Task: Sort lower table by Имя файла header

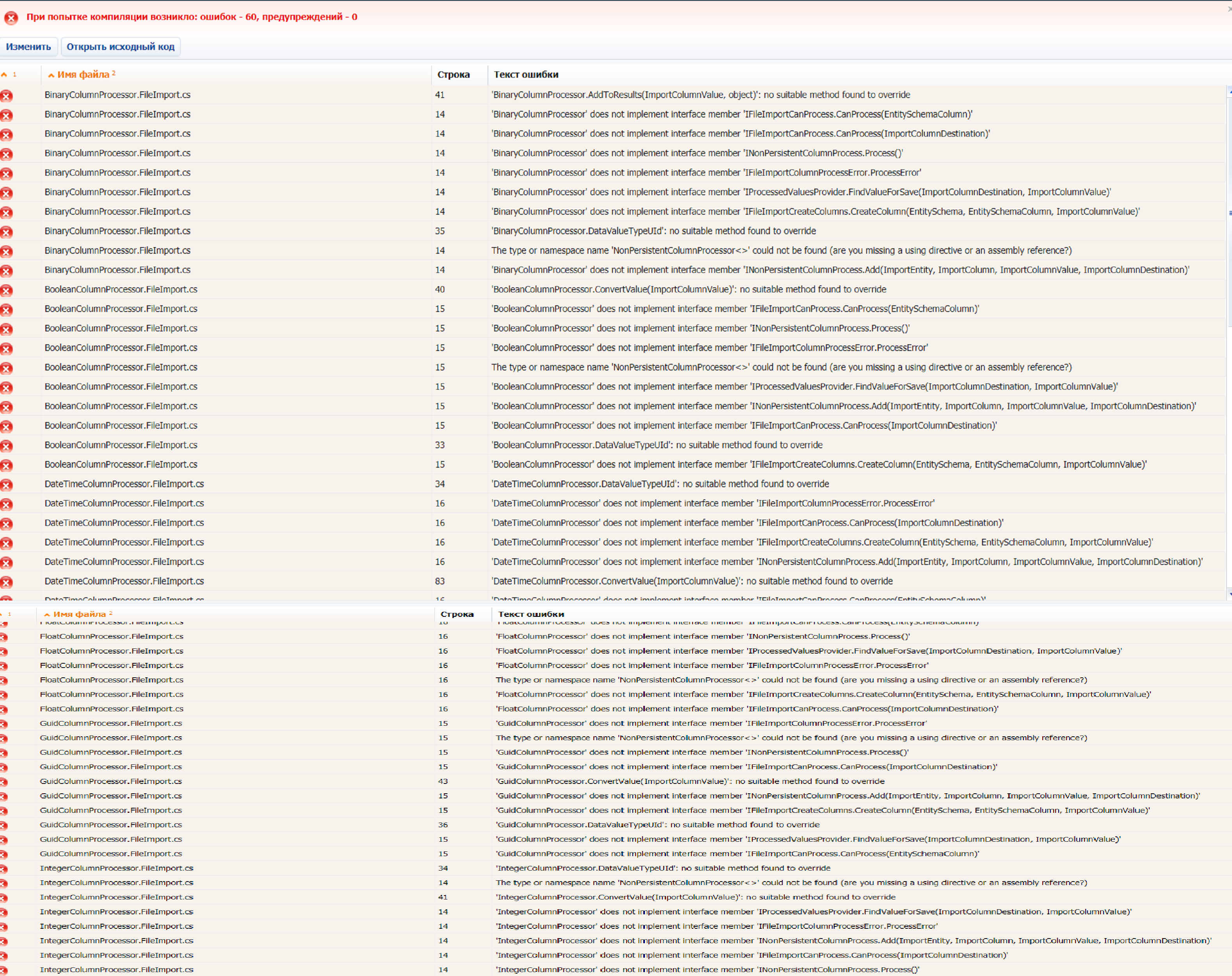Action: pyautogui.click(x=78, y=614)
